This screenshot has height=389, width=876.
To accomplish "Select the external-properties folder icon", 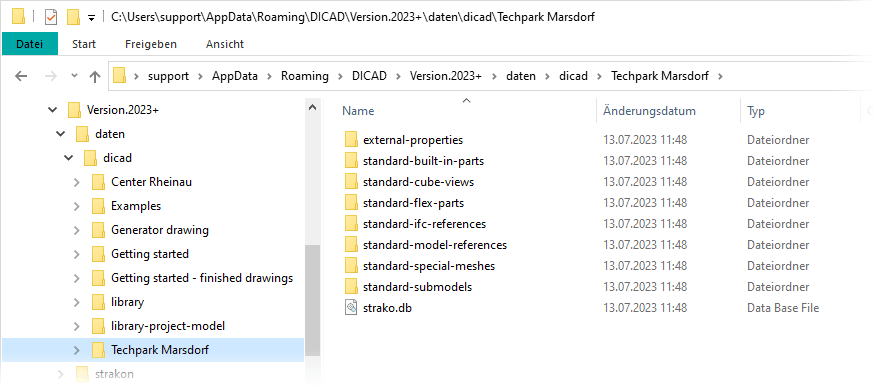I will [351, 140].
